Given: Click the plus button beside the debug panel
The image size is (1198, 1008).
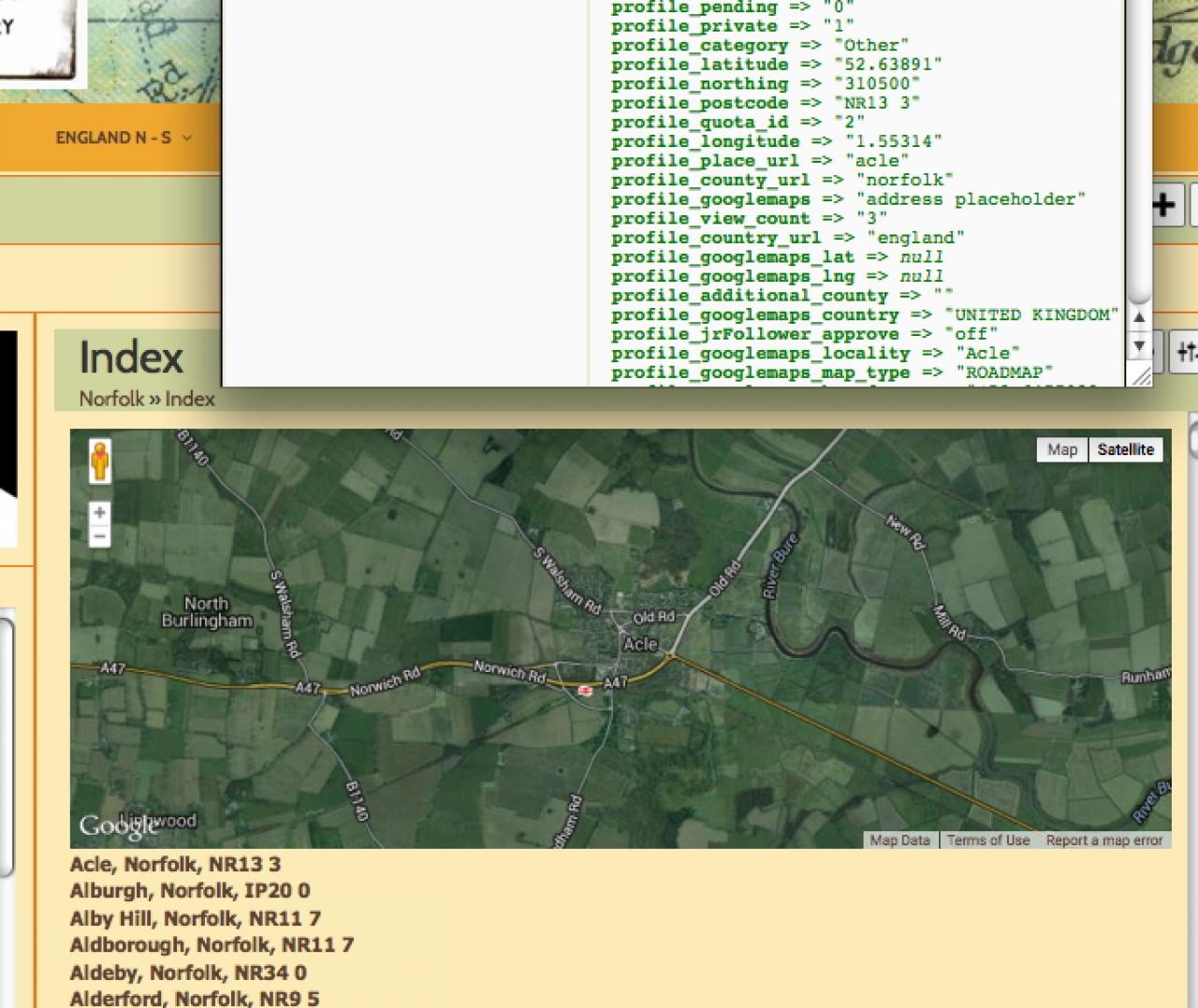Looking at the screenshot, I should click(1162, 205).
